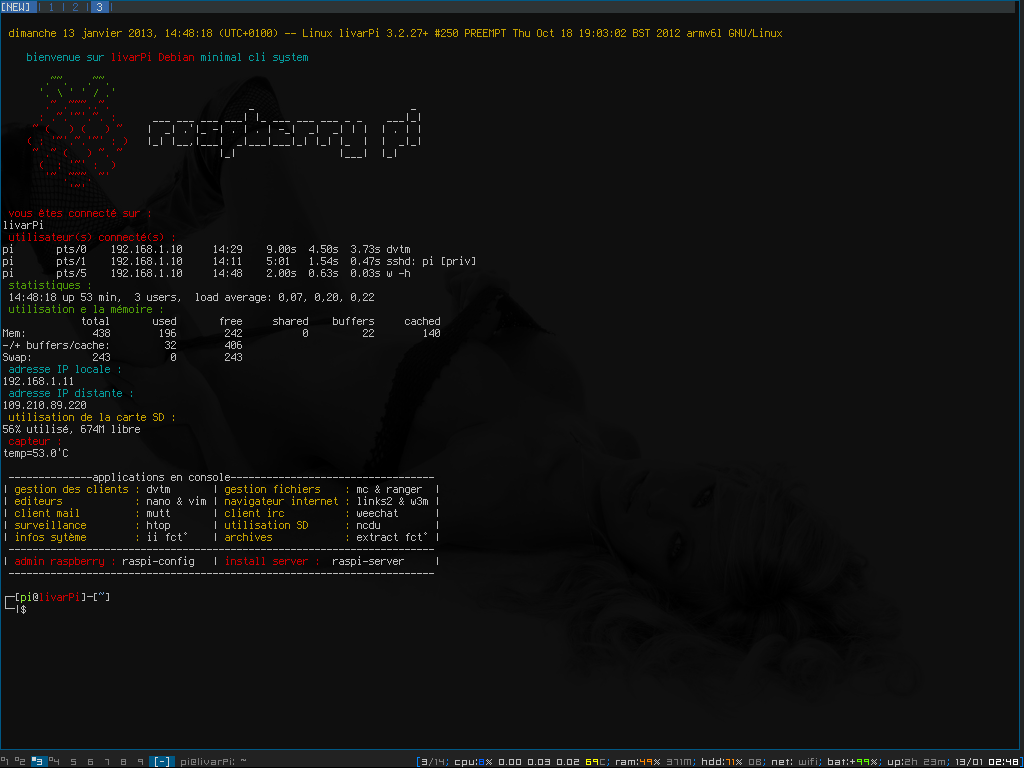Click 'infos sytème' entry
The height and width of the screenshot is (768, 1024).
pos(101,537)
